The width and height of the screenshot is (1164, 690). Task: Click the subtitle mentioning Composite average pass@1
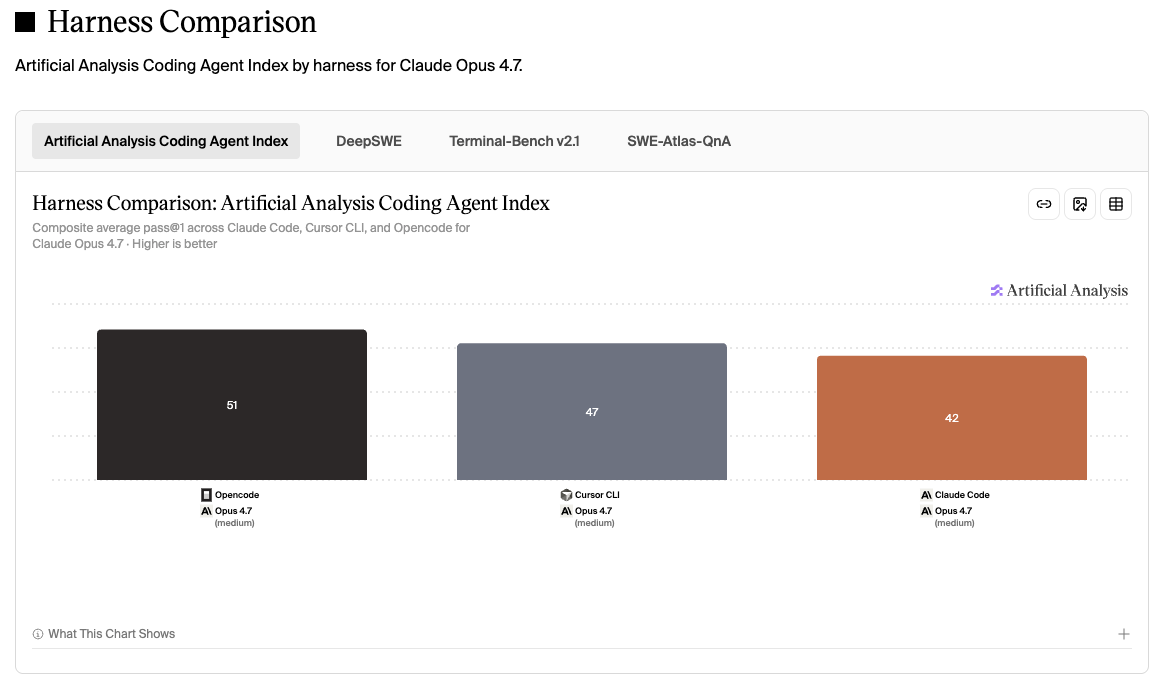pyautogui.click(x=251, y=235)
